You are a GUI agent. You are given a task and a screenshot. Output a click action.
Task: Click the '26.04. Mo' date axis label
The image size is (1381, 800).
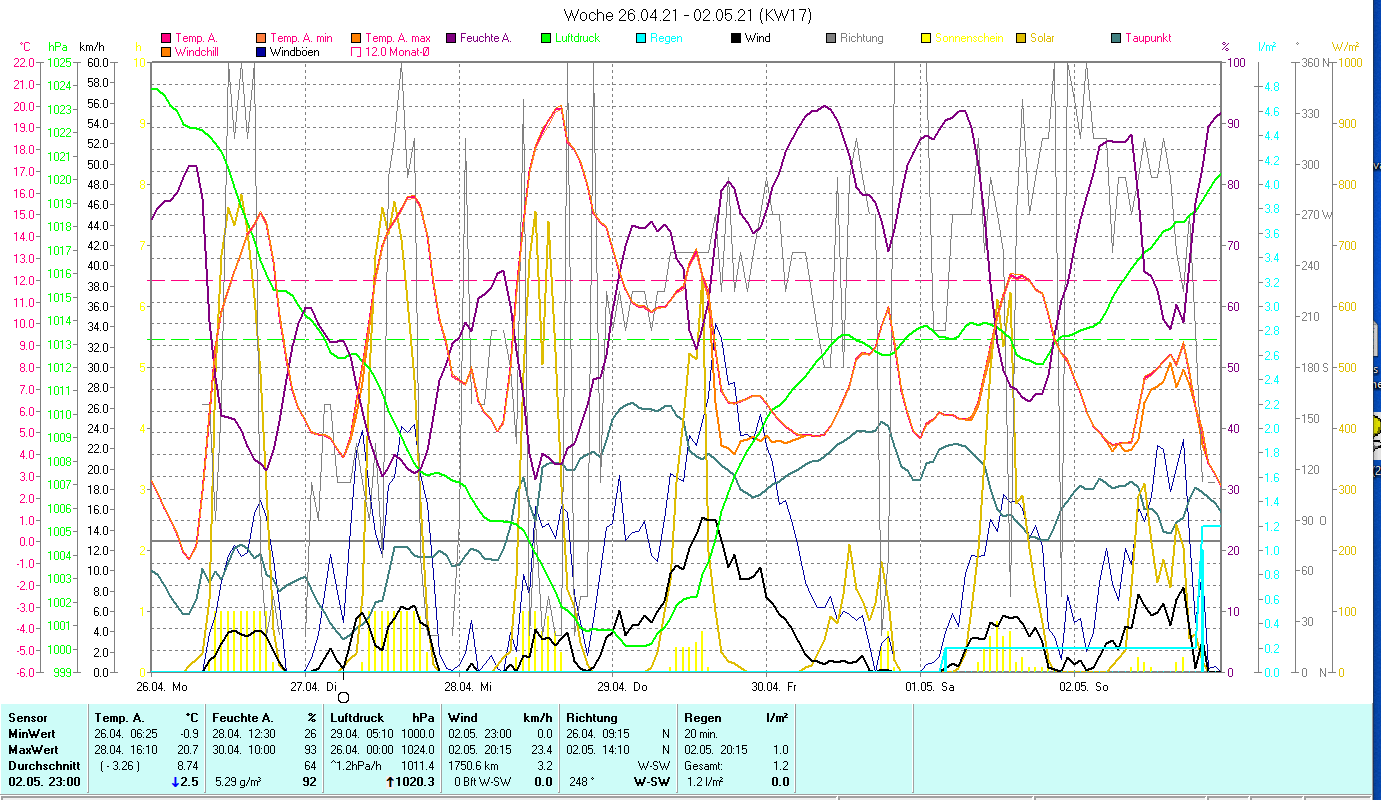click(162, 687)
